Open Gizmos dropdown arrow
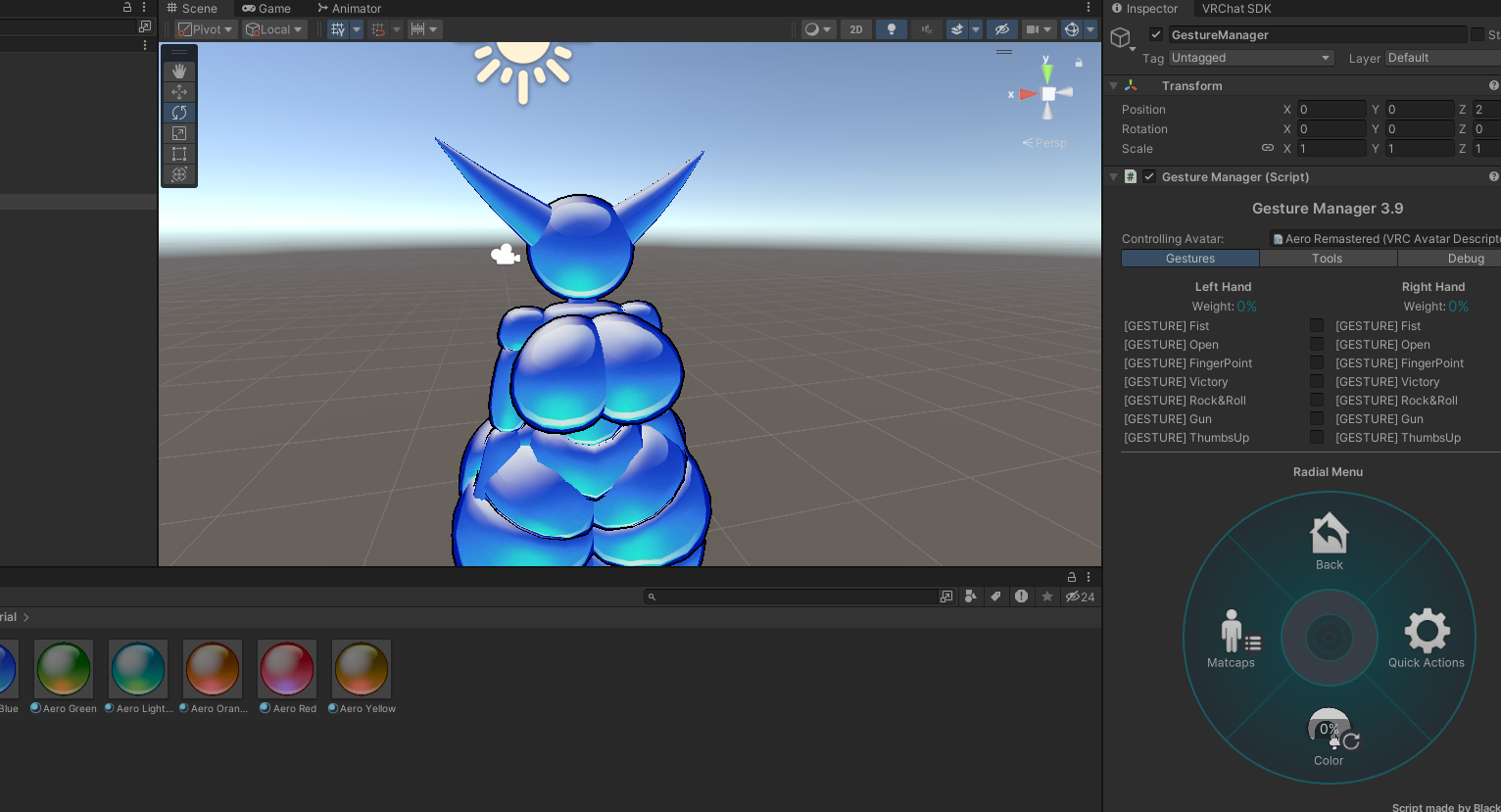The width and height of the screenshot is (1501, 812). pyautogui.click(x=1090, y=29)
